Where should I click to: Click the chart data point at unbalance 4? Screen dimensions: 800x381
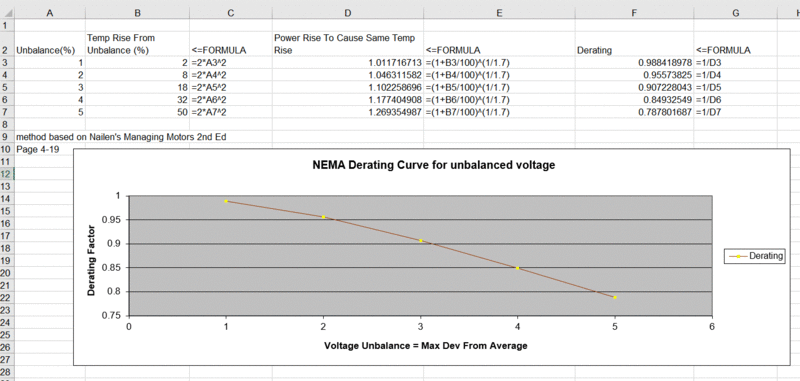coord(517,268)
